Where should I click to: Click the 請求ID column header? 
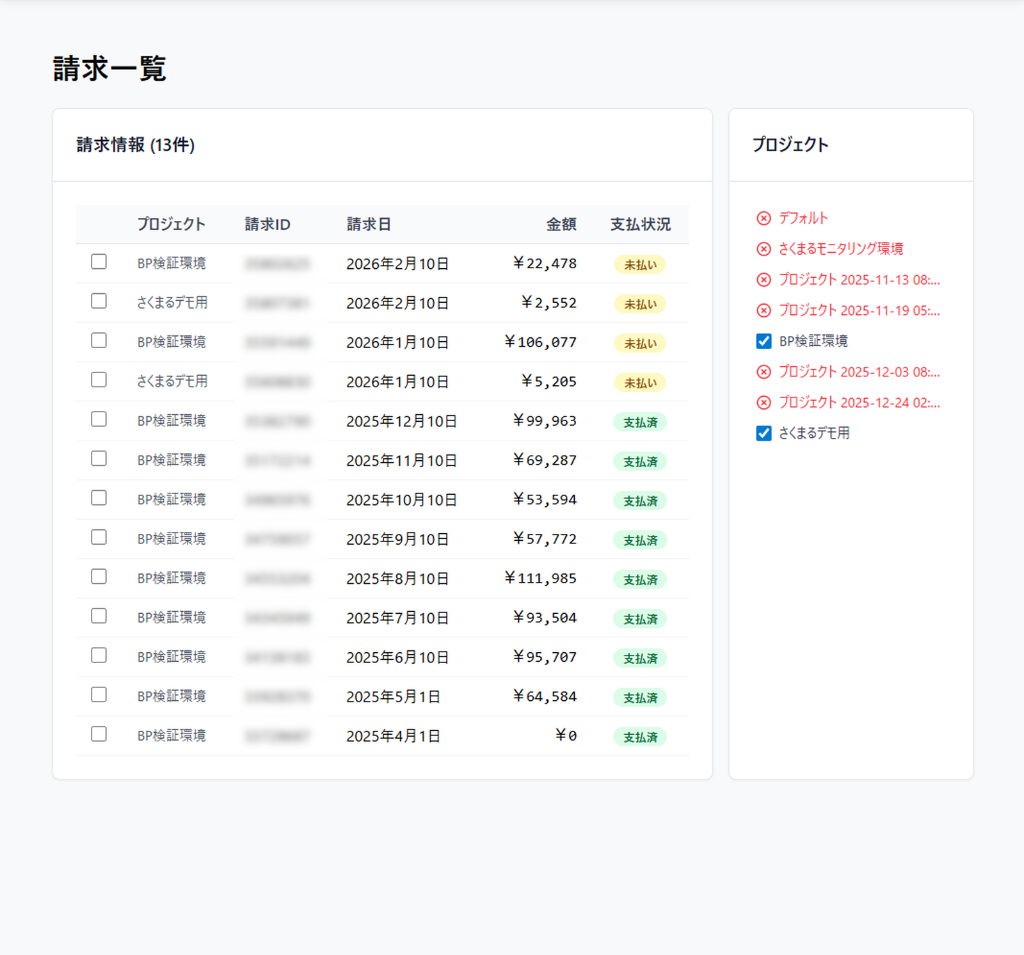pyautogui.click(x=267, y=225)
